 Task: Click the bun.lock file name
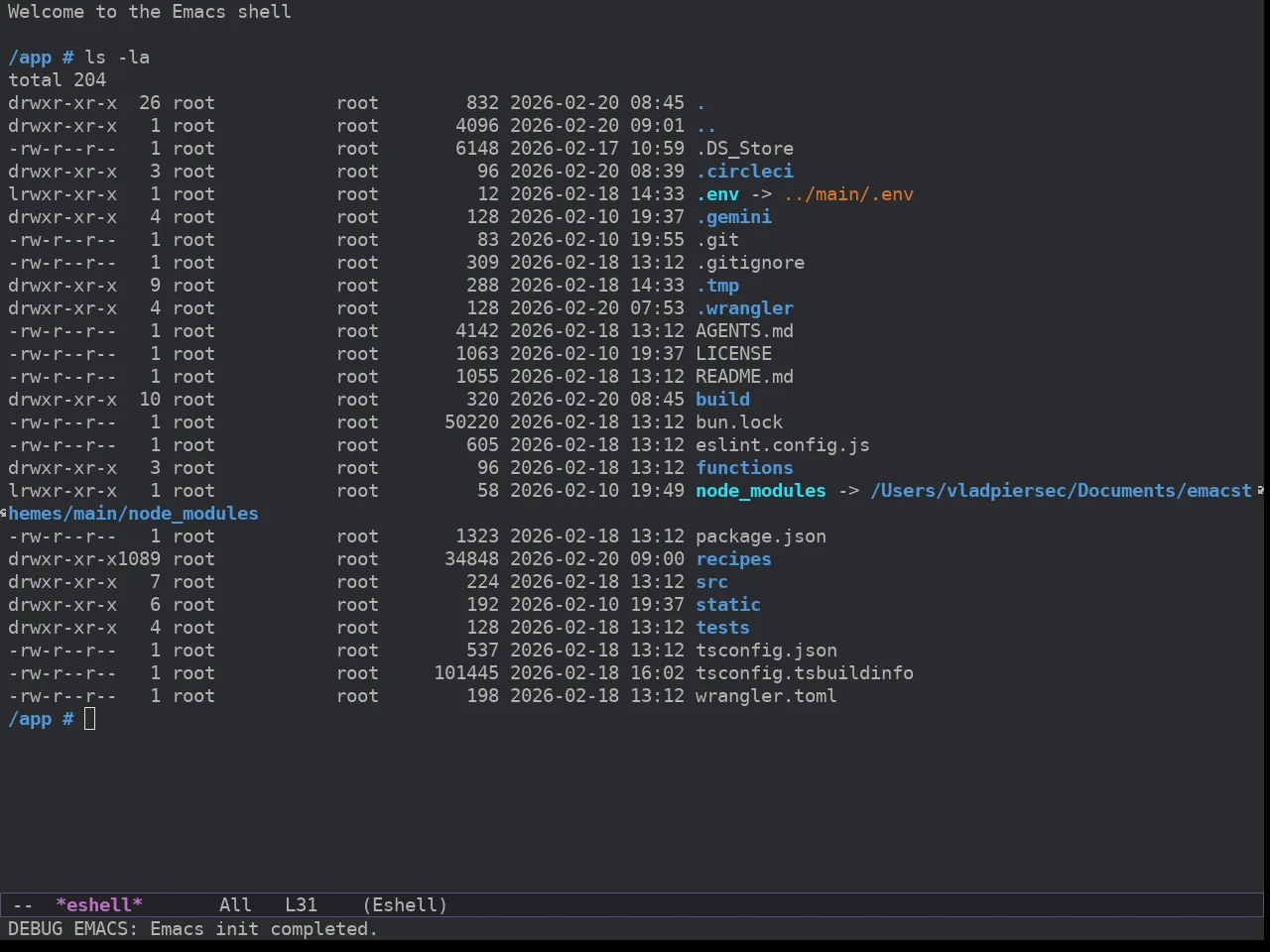point(739,422)
